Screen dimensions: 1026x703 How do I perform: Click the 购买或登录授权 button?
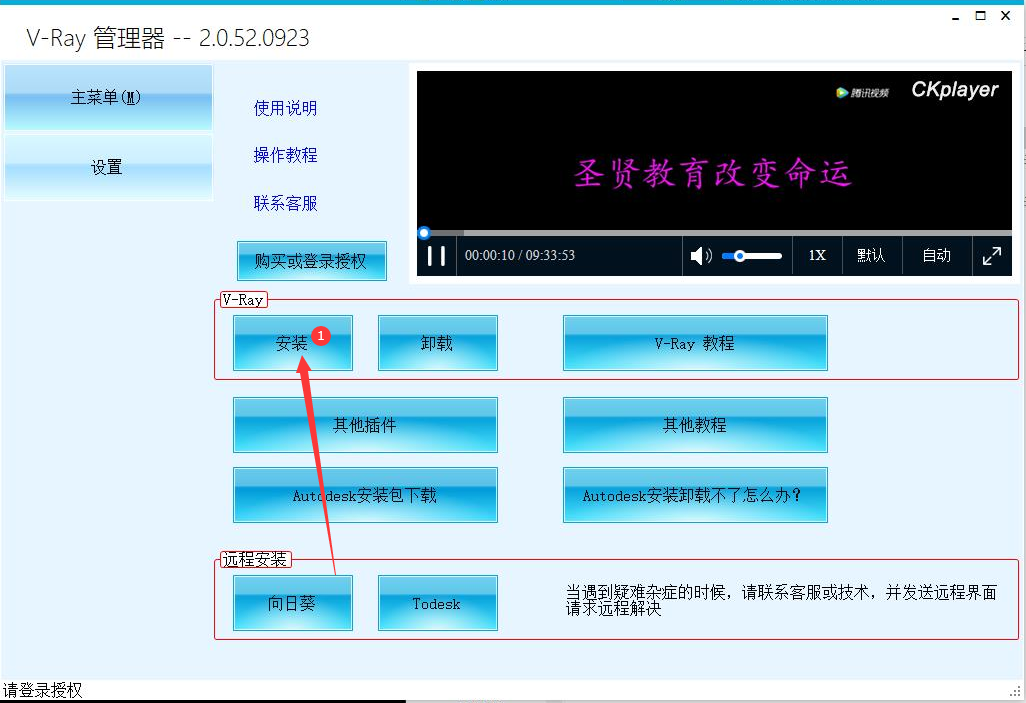(x=311, y=261)
